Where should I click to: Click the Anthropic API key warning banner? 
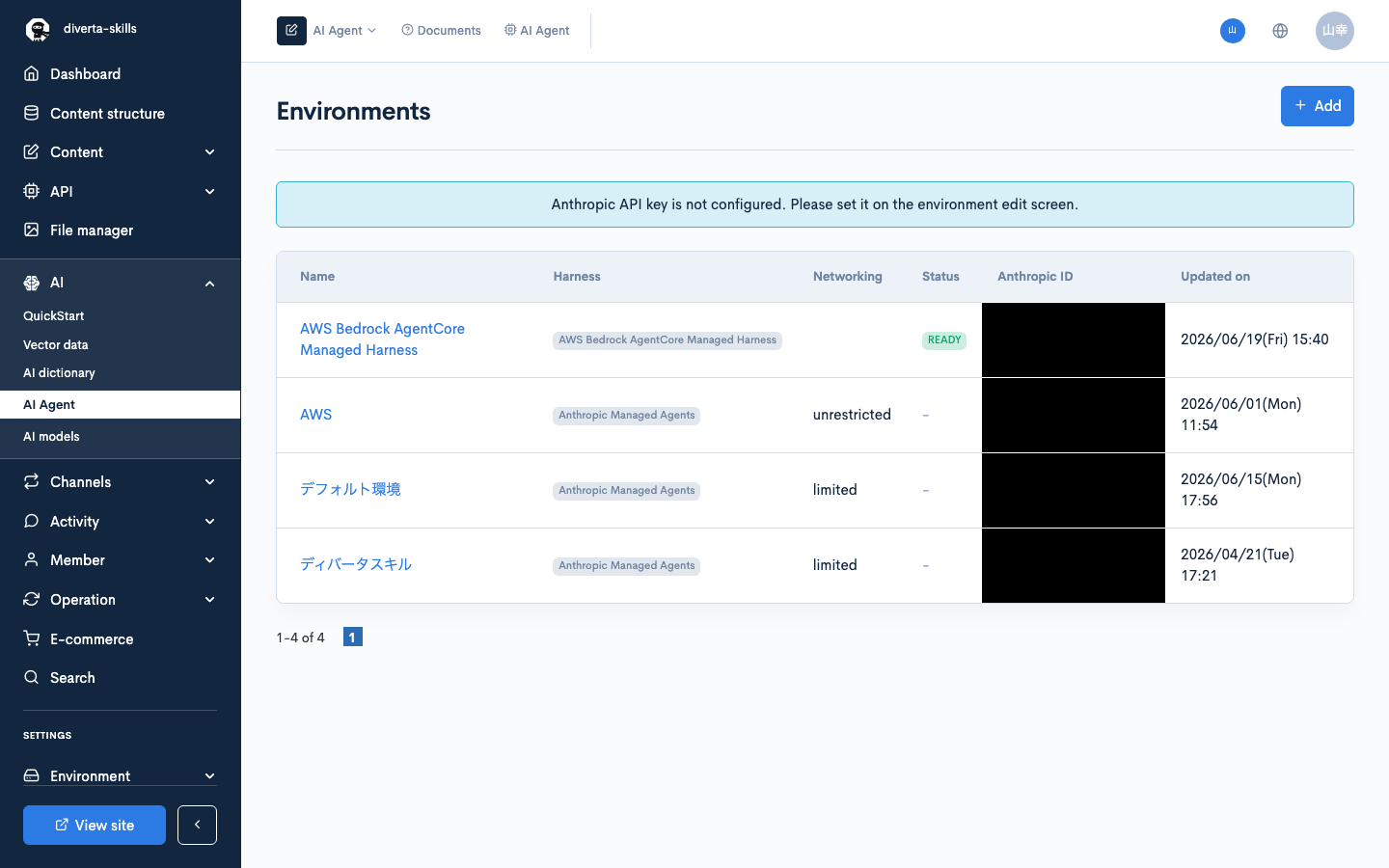point(815,204)
